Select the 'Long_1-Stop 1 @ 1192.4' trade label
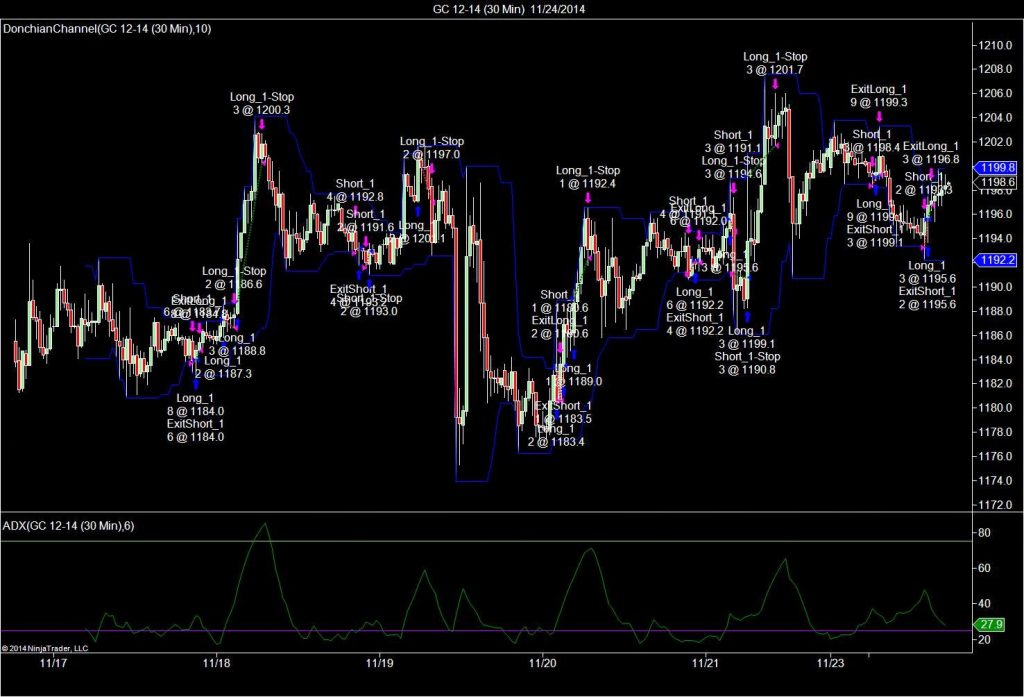 [588, 177]
